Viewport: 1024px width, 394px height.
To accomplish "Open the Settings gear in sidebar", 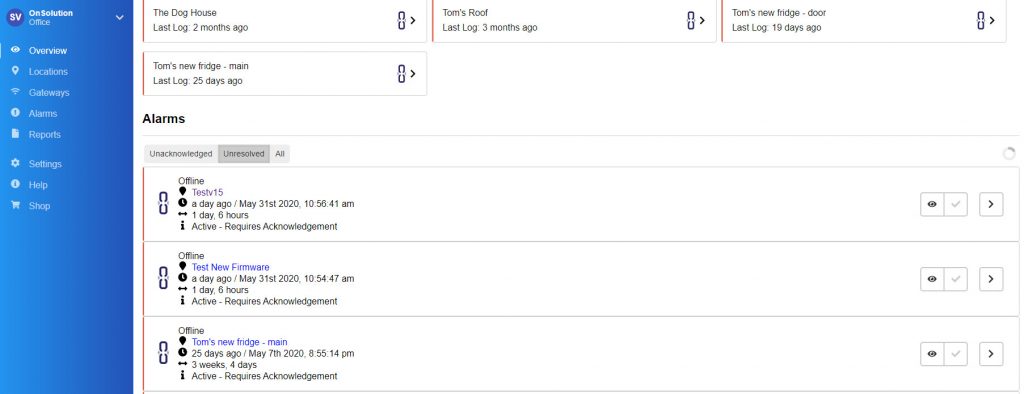I will (x=16, y=163).
